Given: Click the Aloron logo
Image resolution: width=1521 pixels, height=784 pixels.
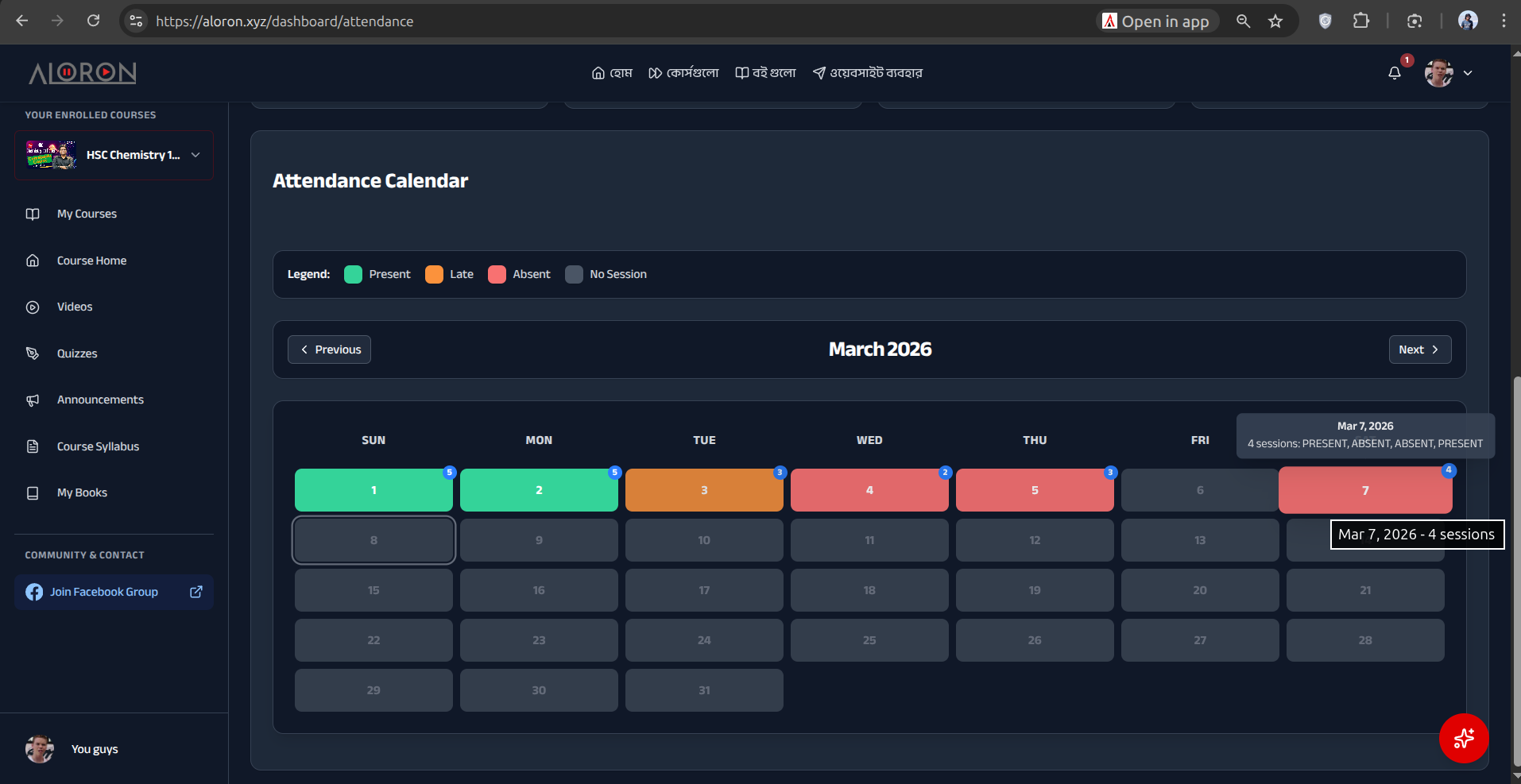Looking at the screenshot, I should tap(83, 73).
